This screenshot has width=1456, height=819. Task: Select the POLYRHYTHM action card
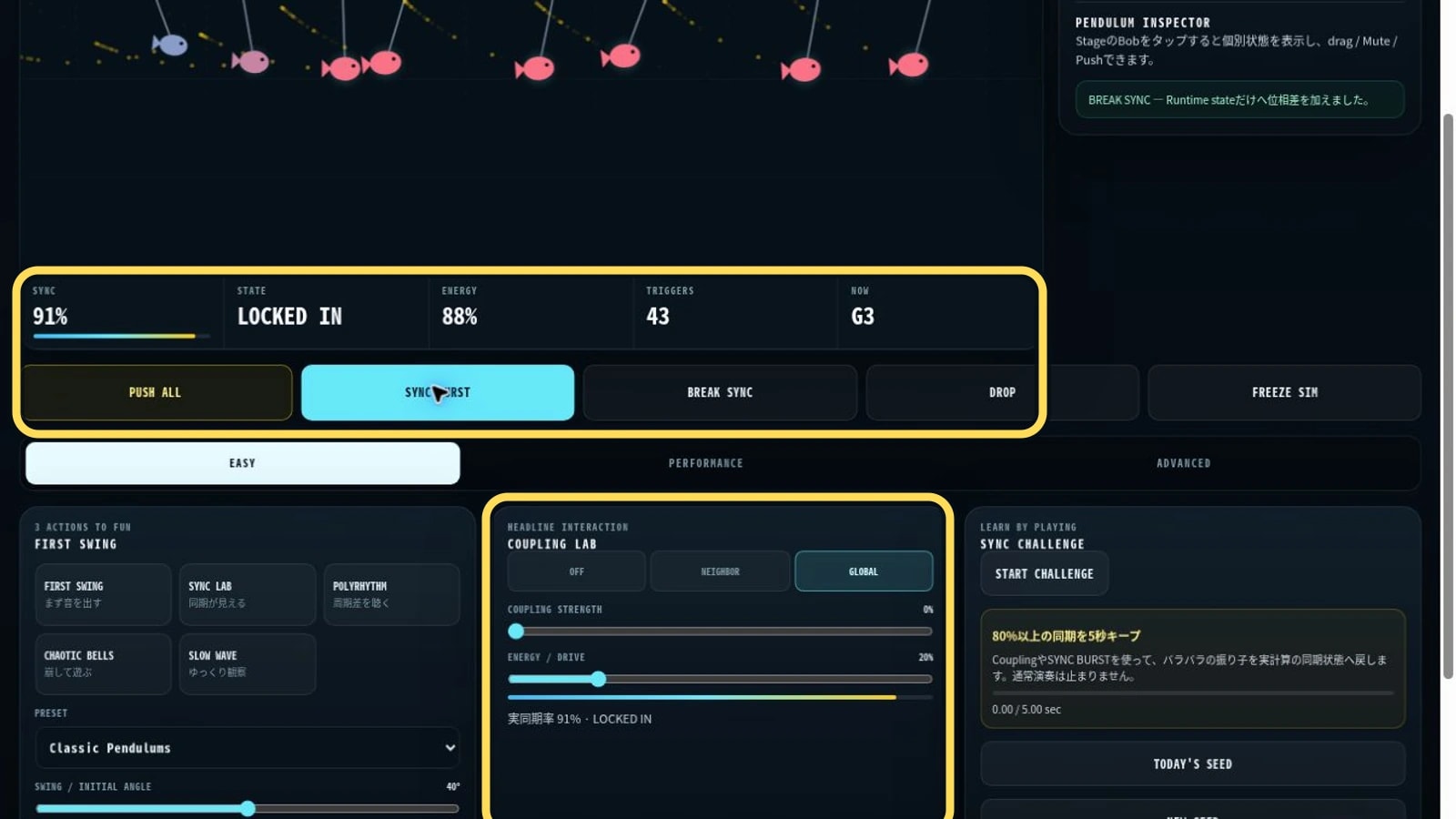click(391, 594)
